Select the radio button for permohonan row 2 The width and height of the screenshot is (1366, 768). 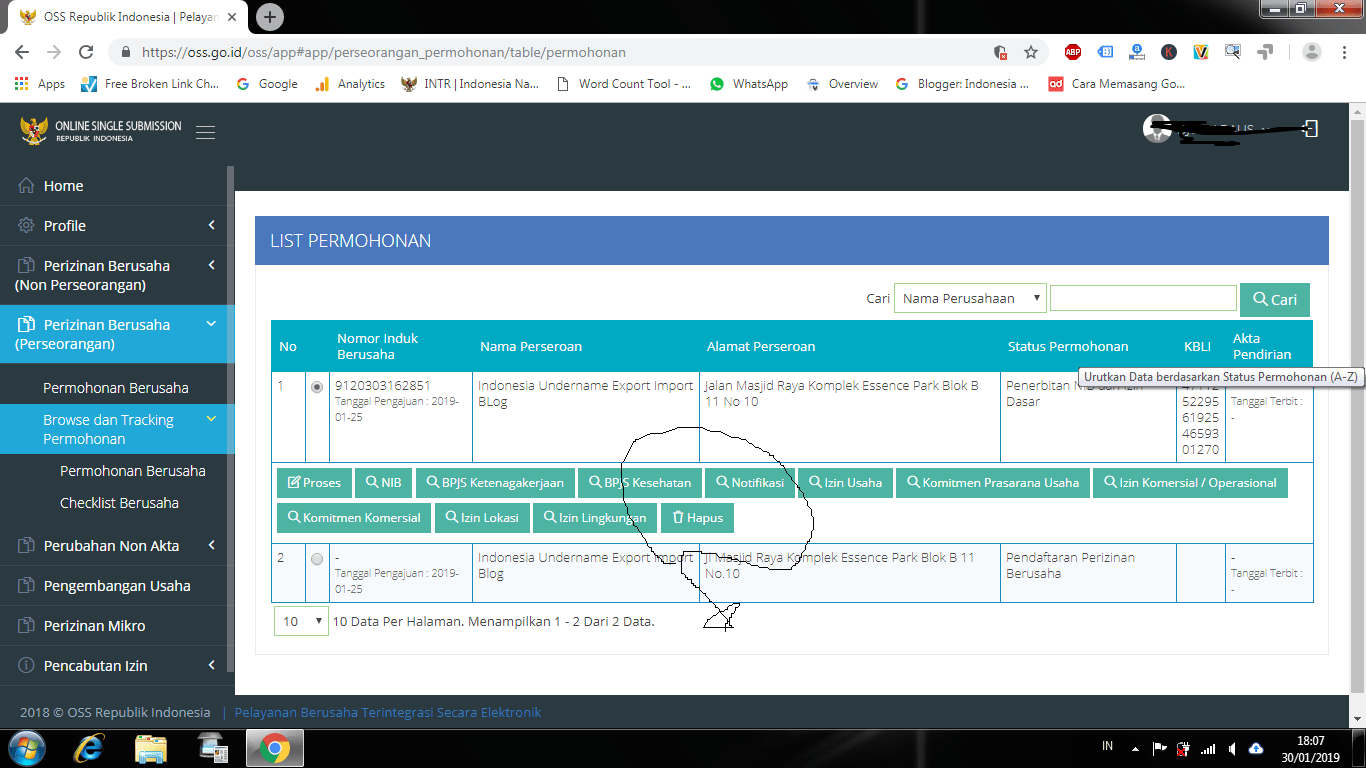click(x=316, y=559)
